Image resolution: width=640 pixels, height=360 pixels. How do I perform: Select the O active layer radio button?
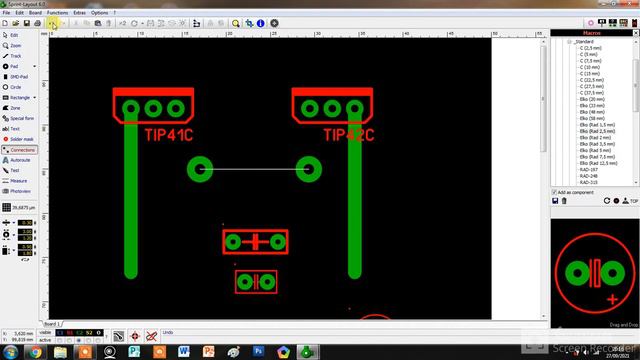pyautogui.click(x=98, y=340)
